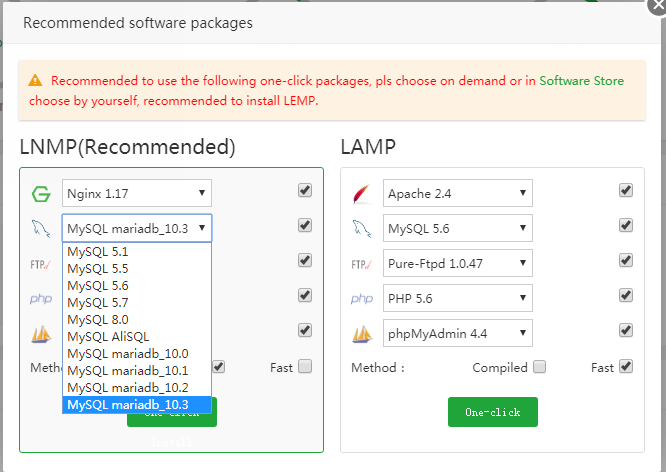Viewport: 666px width, 472px height.
Task: Click the MySQL dolphin icon in LNMP
Action: click(x=41, y=229)
